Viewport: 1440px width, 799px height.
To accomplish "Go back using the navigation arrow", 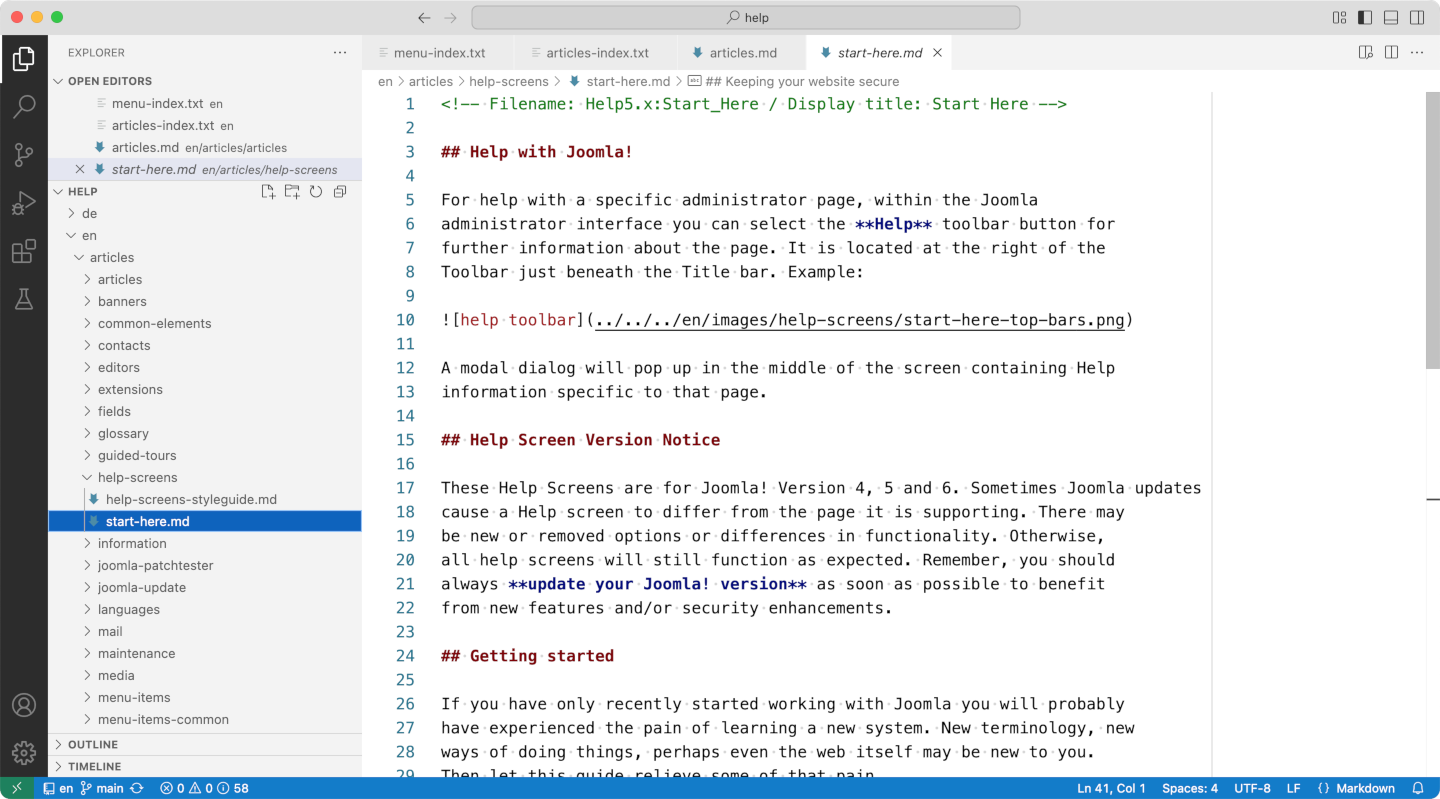I will [x=424, y=17].
